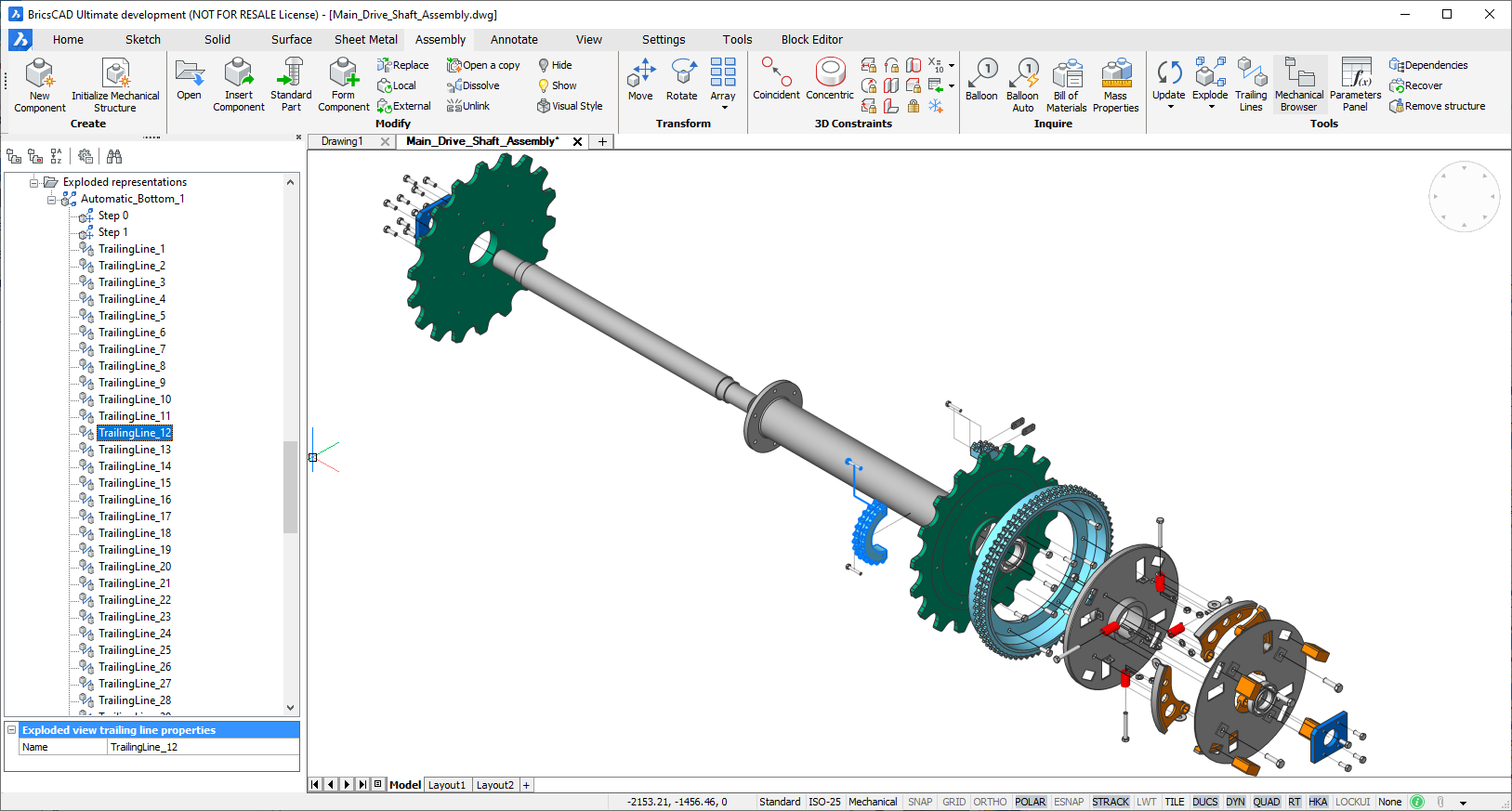Click the New Component icon

point(39,74)
